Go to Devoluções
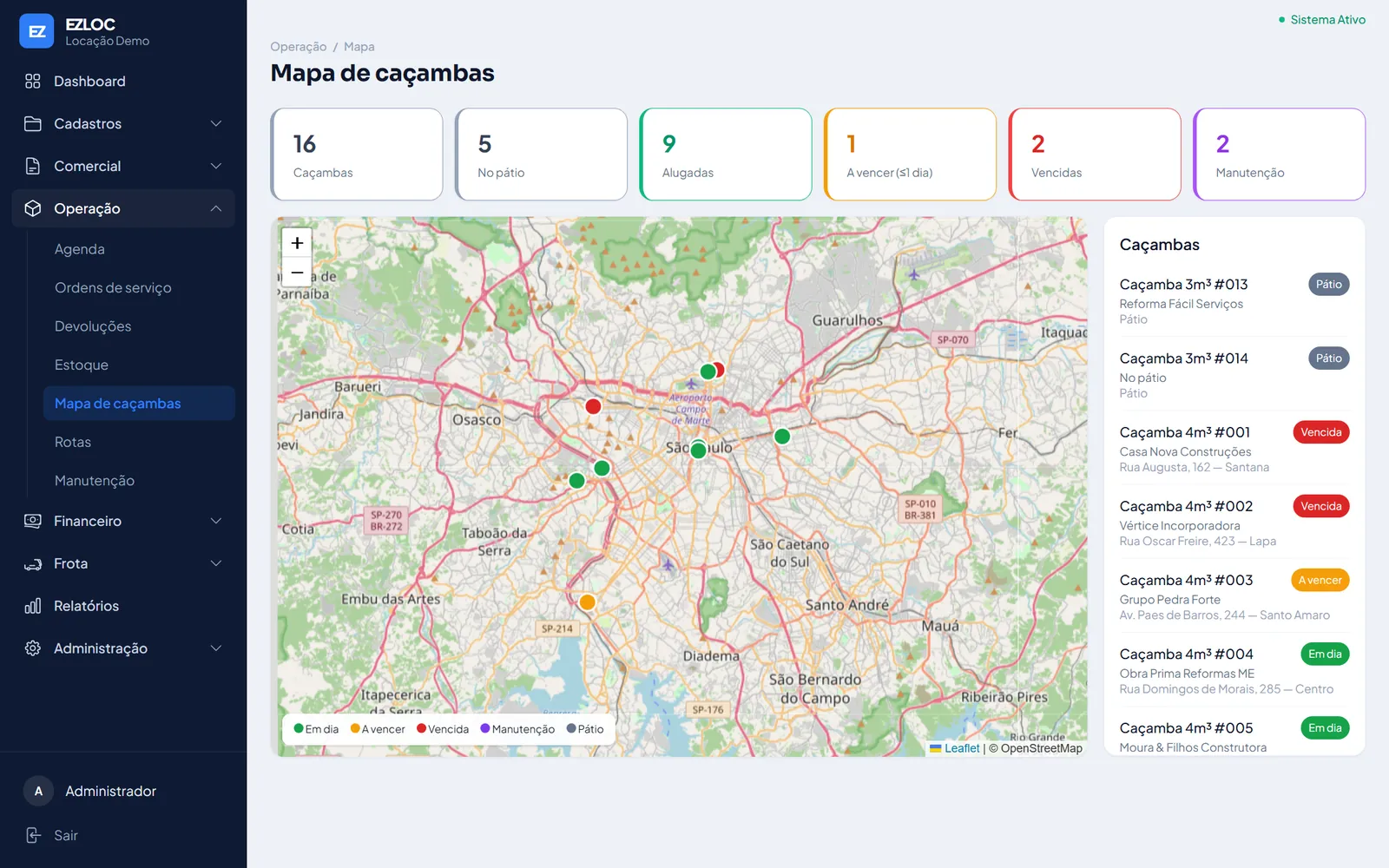 pyautogui.click(x=139, y=326)
